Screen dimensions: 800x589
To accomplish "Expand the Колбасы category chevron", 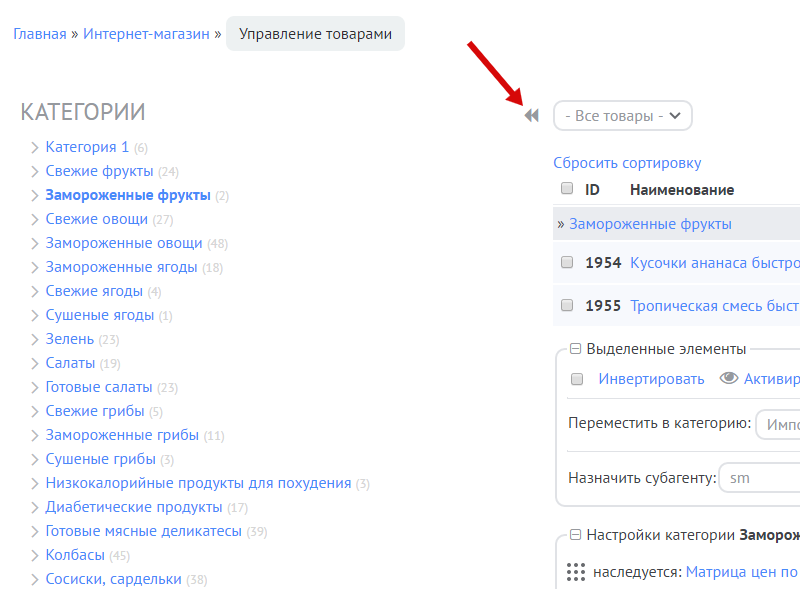I will (35, 555).
